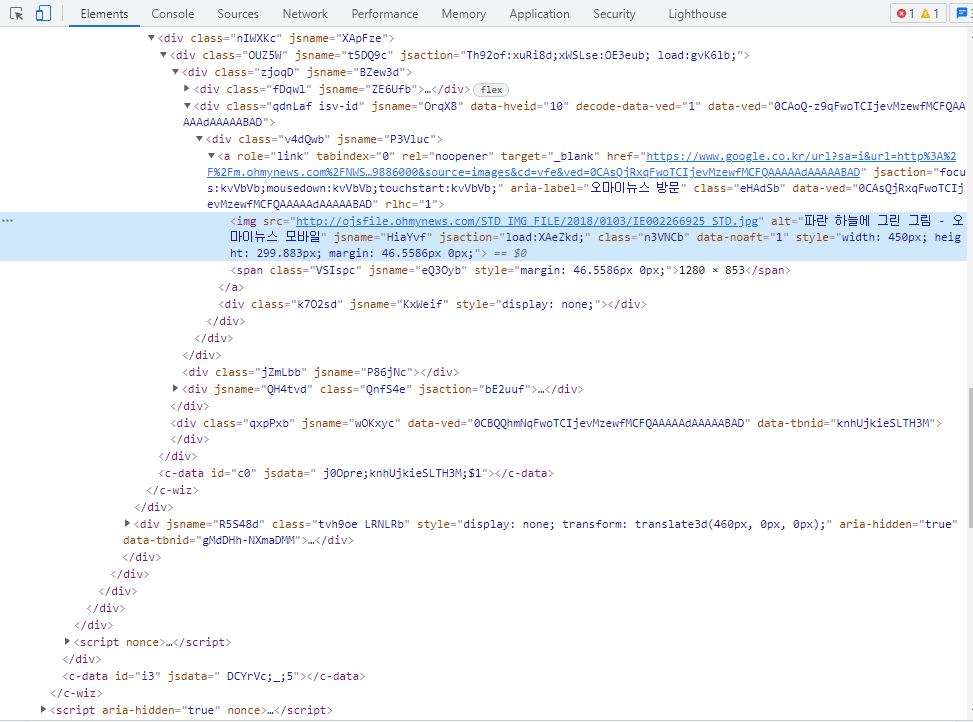Select the div class qxpPxb line
Viewport: 973px width, 722px height.
[556, 423]
